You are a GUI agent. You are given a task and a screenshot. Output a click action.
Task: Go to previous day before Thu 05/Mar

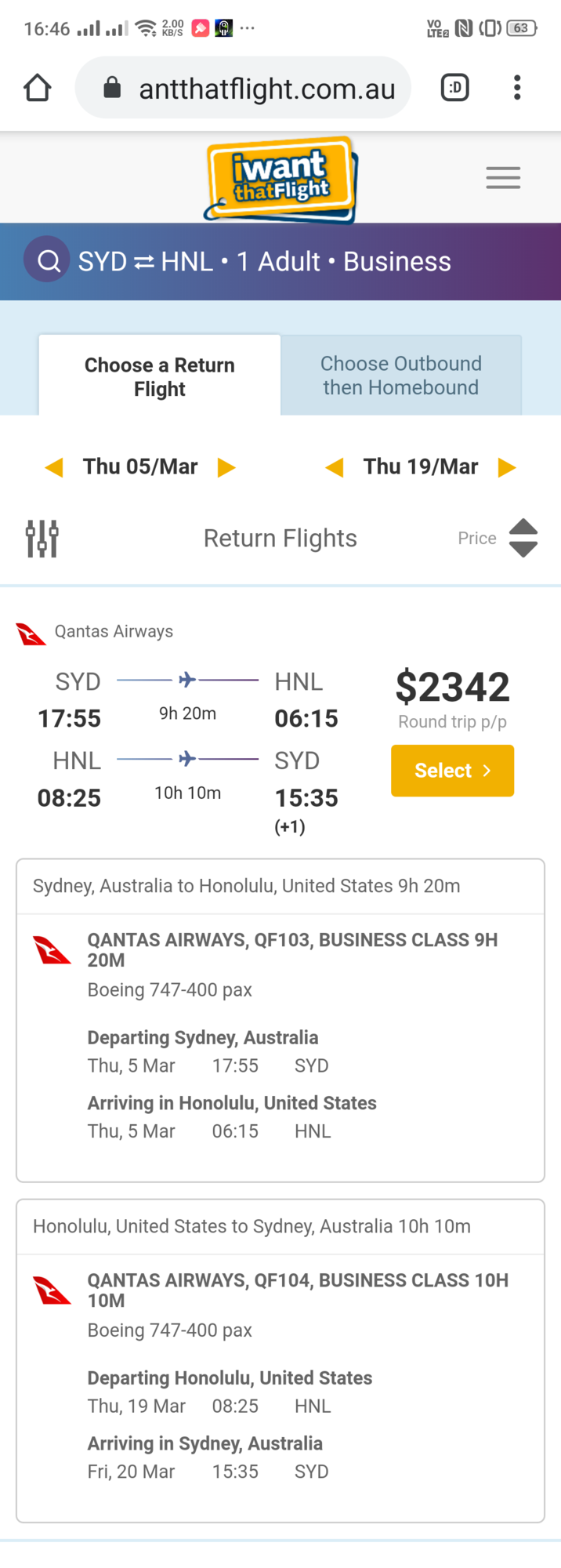(54, 468)
